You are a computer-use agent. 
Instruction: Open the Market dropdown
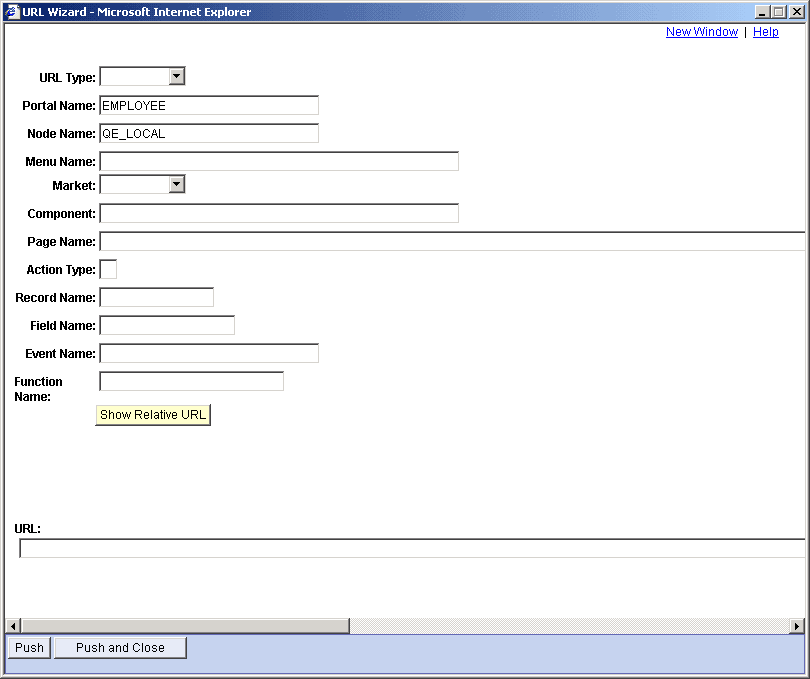pos(176,184)
